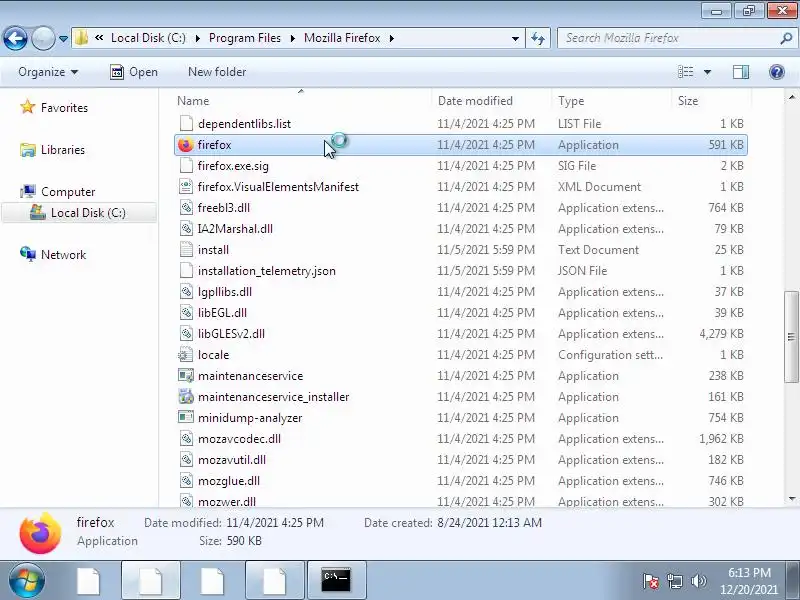800x600 pixels.
Task: Select the install text document icon
Action: click(x=186, y=249)
